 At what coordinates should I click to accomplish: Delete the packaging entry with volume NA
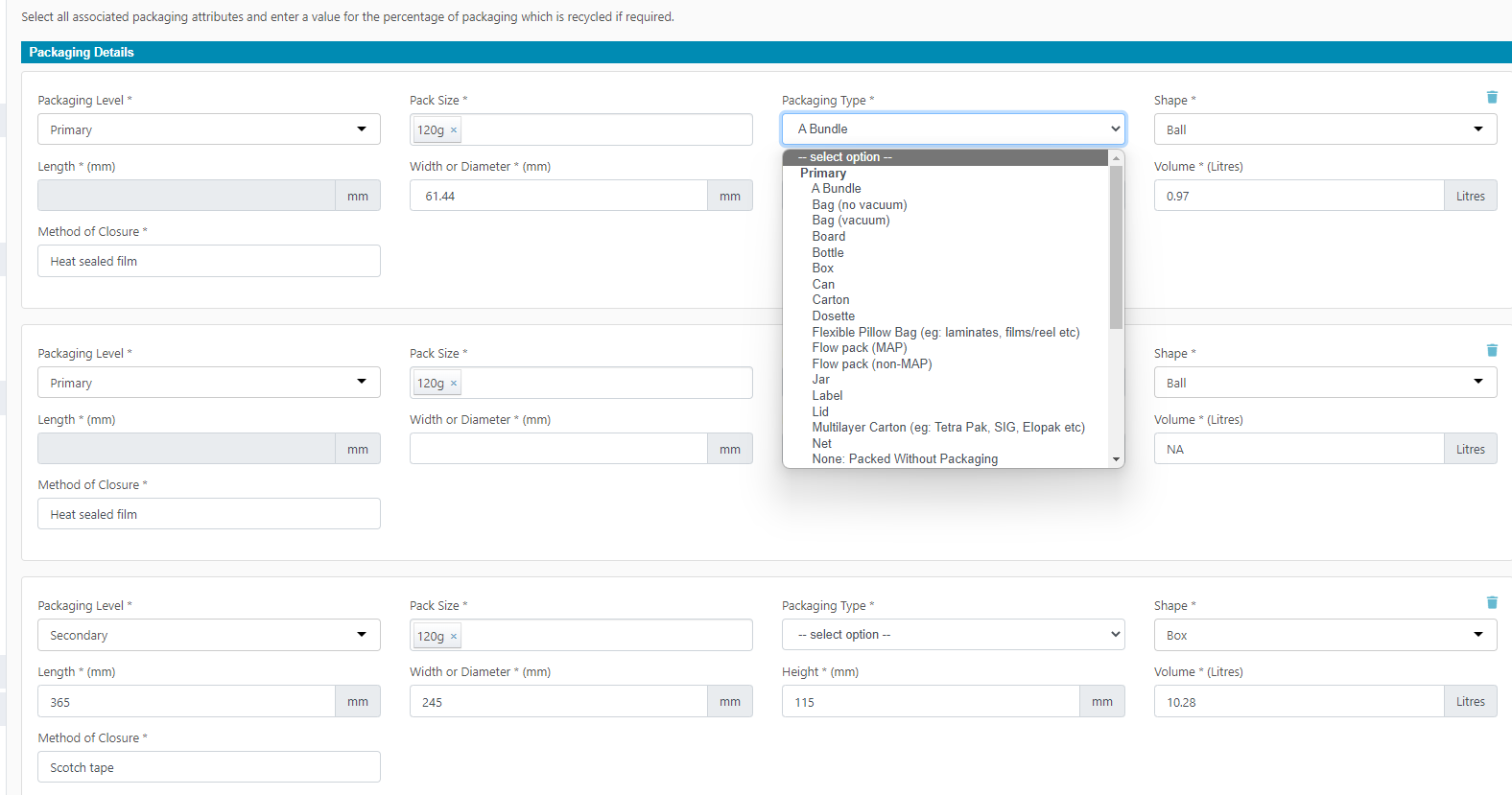tap(1492, 350)
